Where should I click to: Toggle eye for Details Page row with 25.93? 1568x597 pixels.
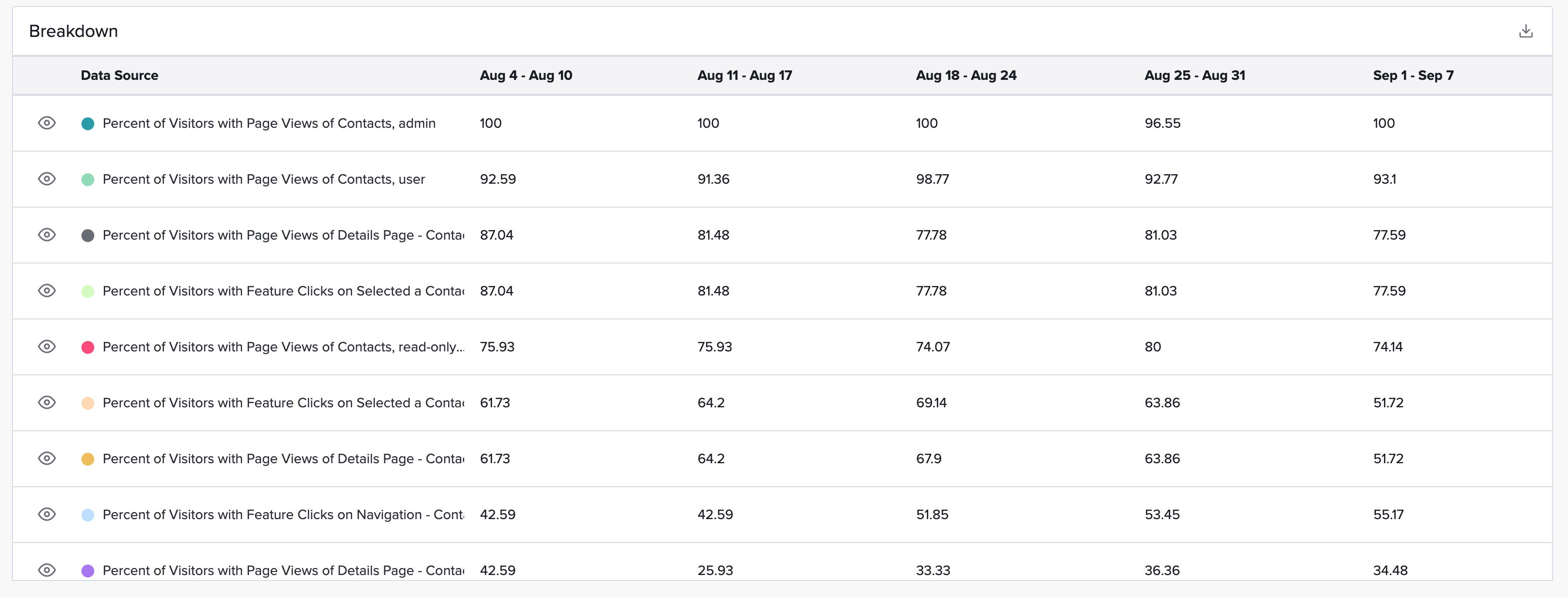pos(47,570)
